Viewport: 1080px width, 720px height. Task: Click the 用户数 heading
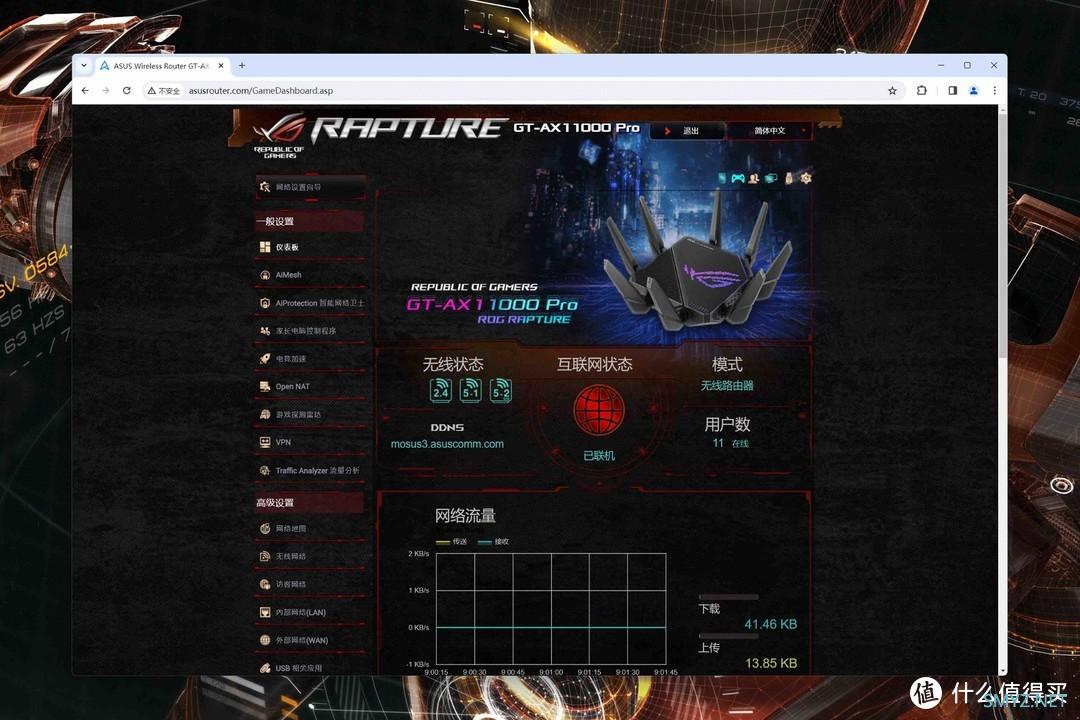click(x=727, y=424)
